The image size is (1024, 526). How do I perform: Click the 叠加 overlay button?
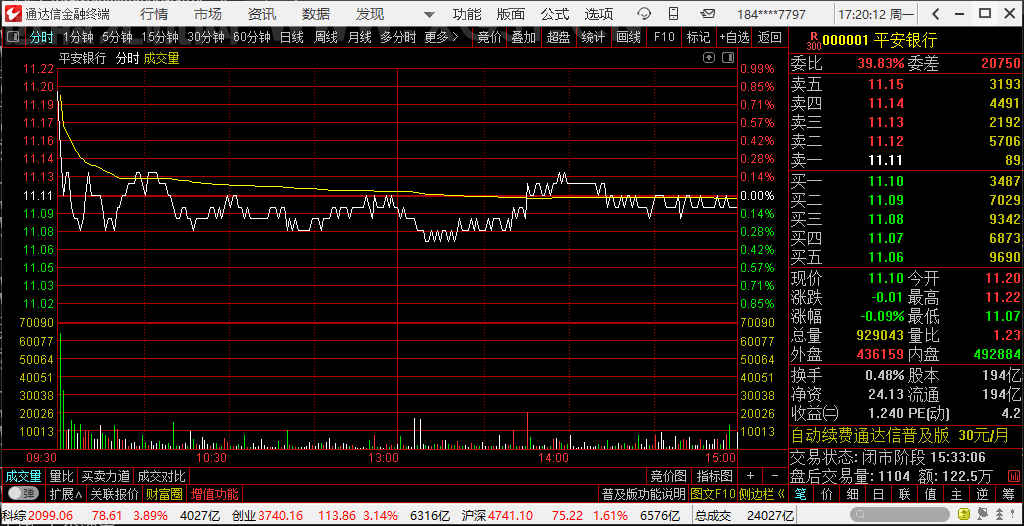pos(524,37)
